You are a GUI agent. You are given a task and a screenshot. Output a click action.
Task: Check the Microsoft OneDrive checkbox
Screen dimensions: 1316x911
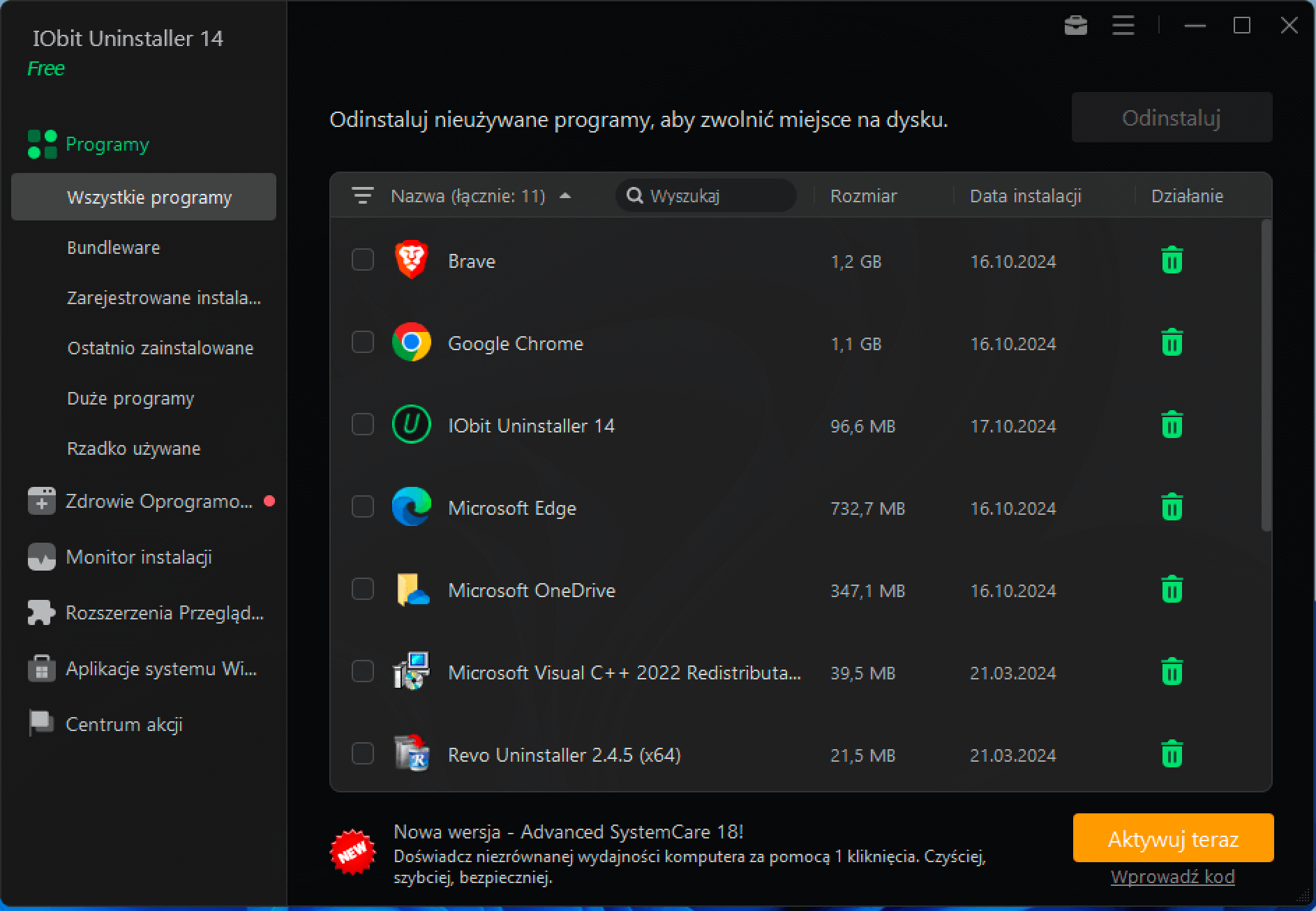363,589
